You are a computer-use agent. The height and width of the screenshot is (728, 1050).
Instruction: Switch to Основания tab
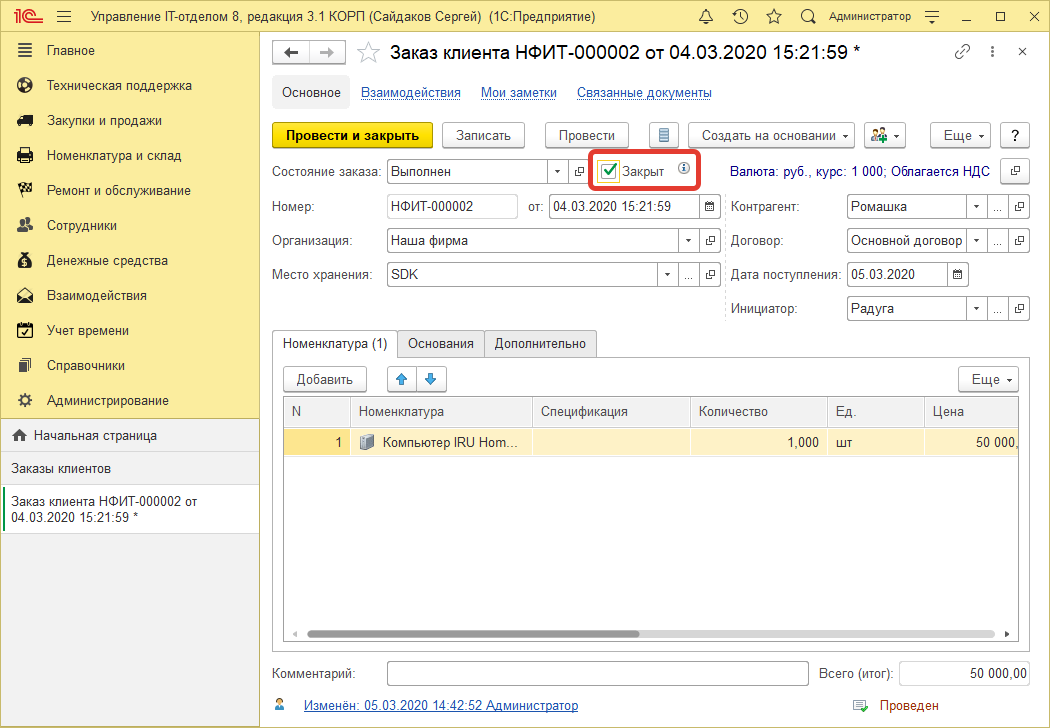(440, 343)
